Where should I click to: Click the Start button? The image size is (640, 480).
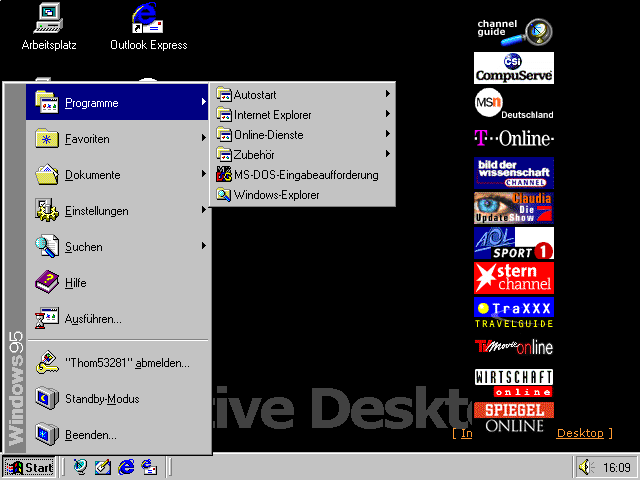29,467
